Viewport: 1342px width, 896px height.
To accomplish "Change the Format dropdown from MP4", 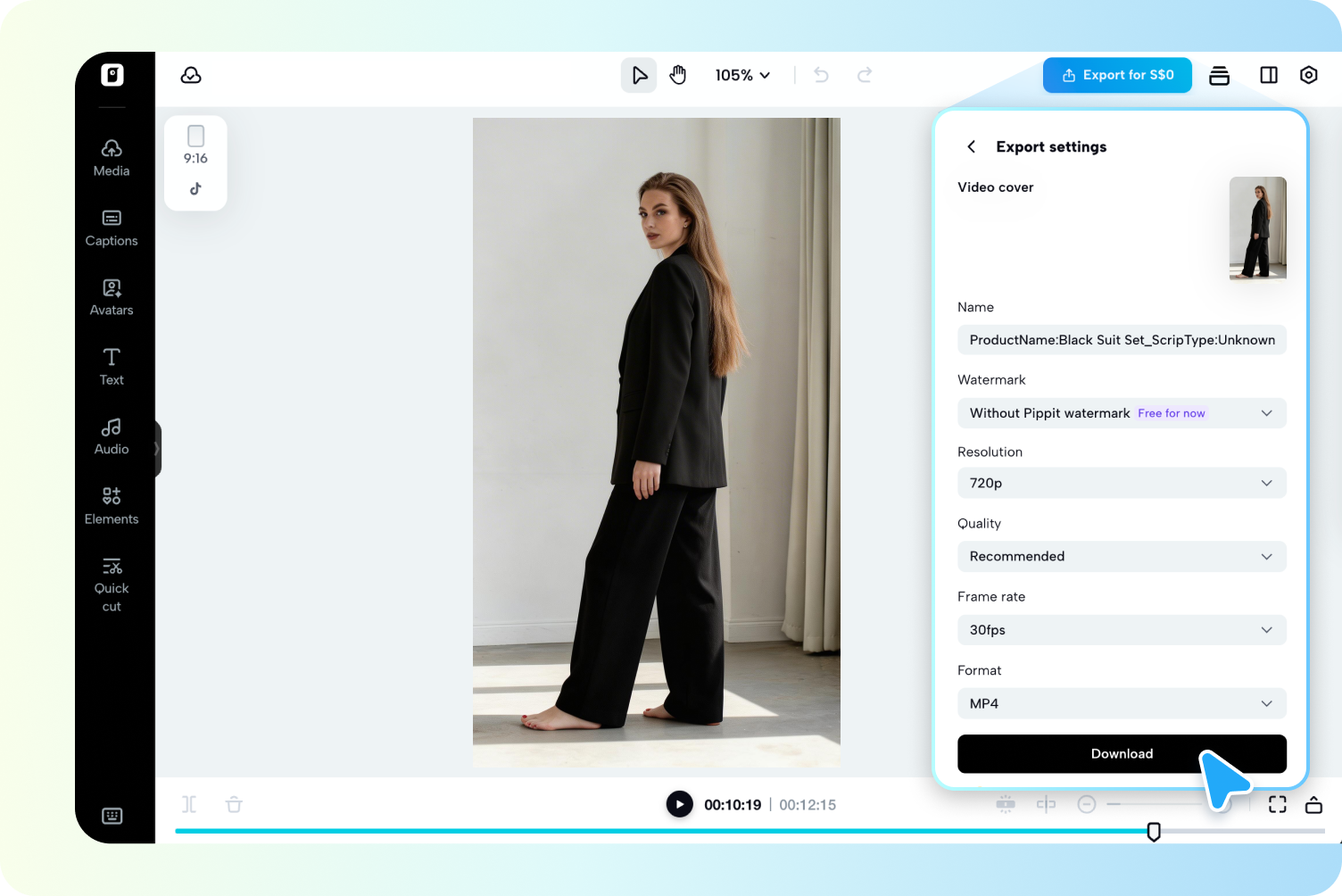I will (x=1122, y=703).
